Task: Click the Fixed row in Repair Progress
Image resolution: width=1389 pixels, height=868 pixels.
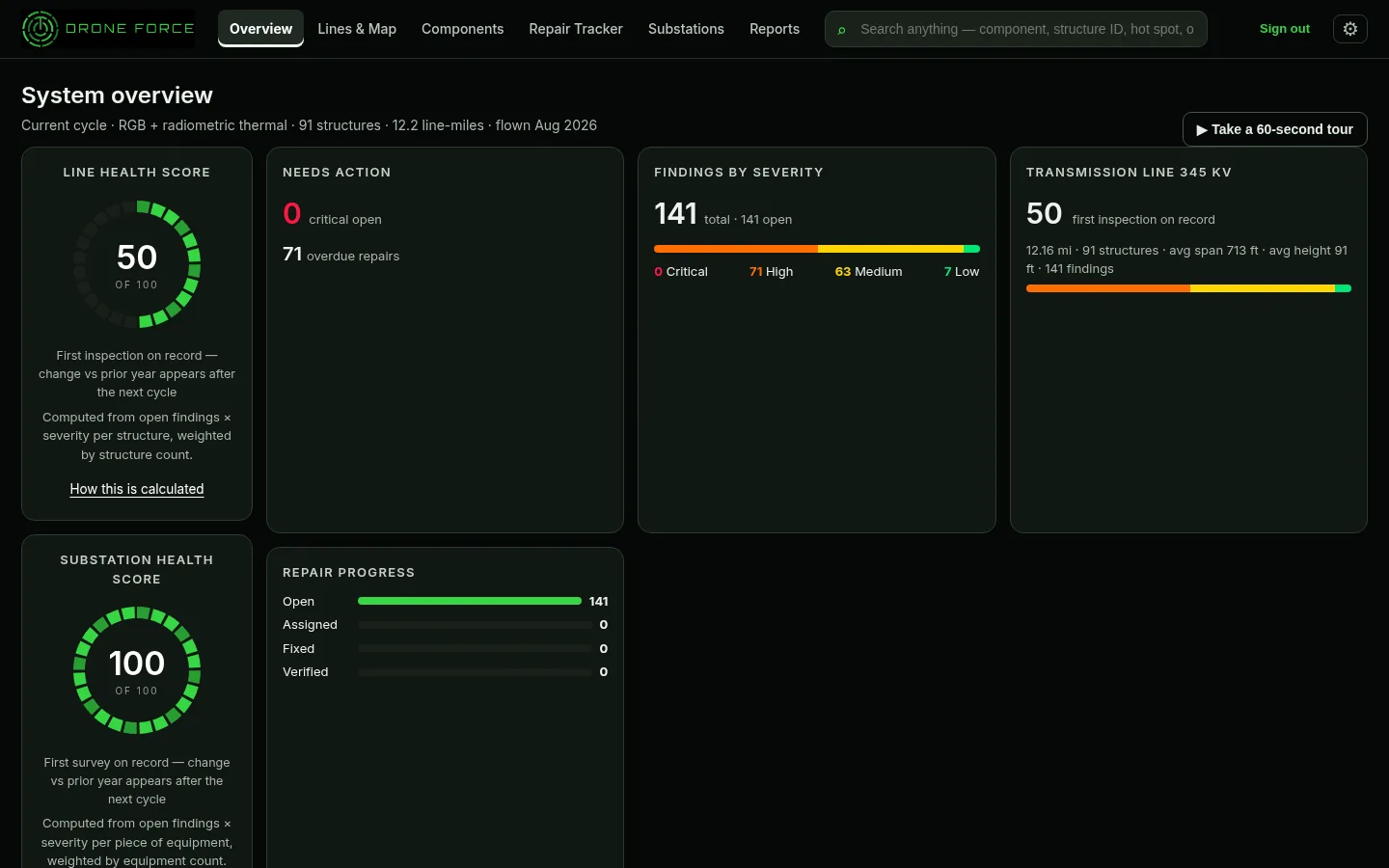Action: pos(445,649)
